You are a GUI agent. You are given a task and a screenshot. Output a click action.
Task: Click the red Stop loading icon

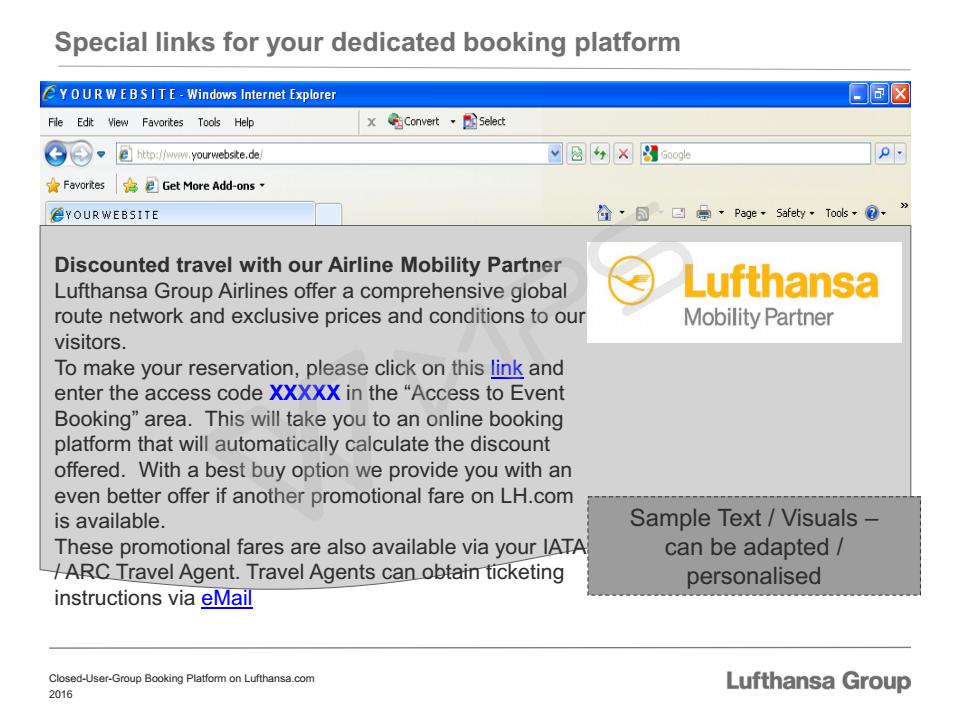(623, 154)
